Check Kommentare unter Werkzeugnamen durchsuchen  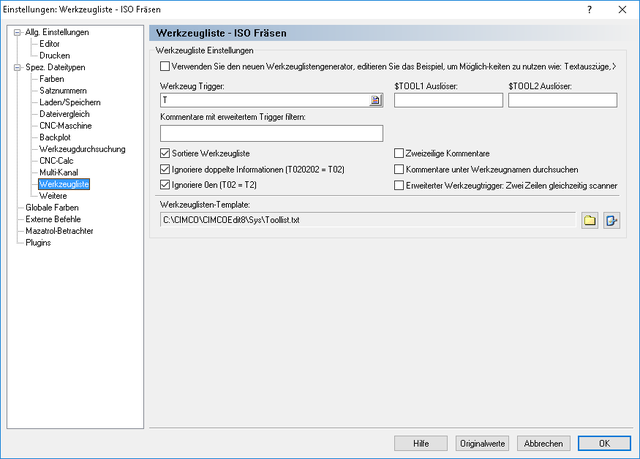pos(399,169)
